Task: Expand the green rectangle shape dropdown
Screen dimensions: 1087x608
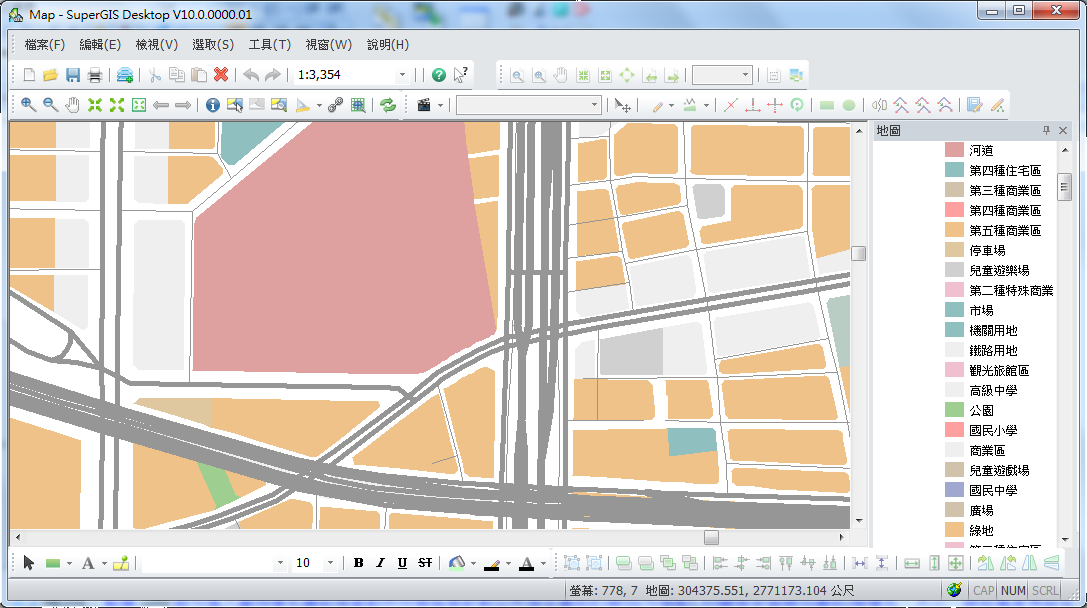Action: 69,564
